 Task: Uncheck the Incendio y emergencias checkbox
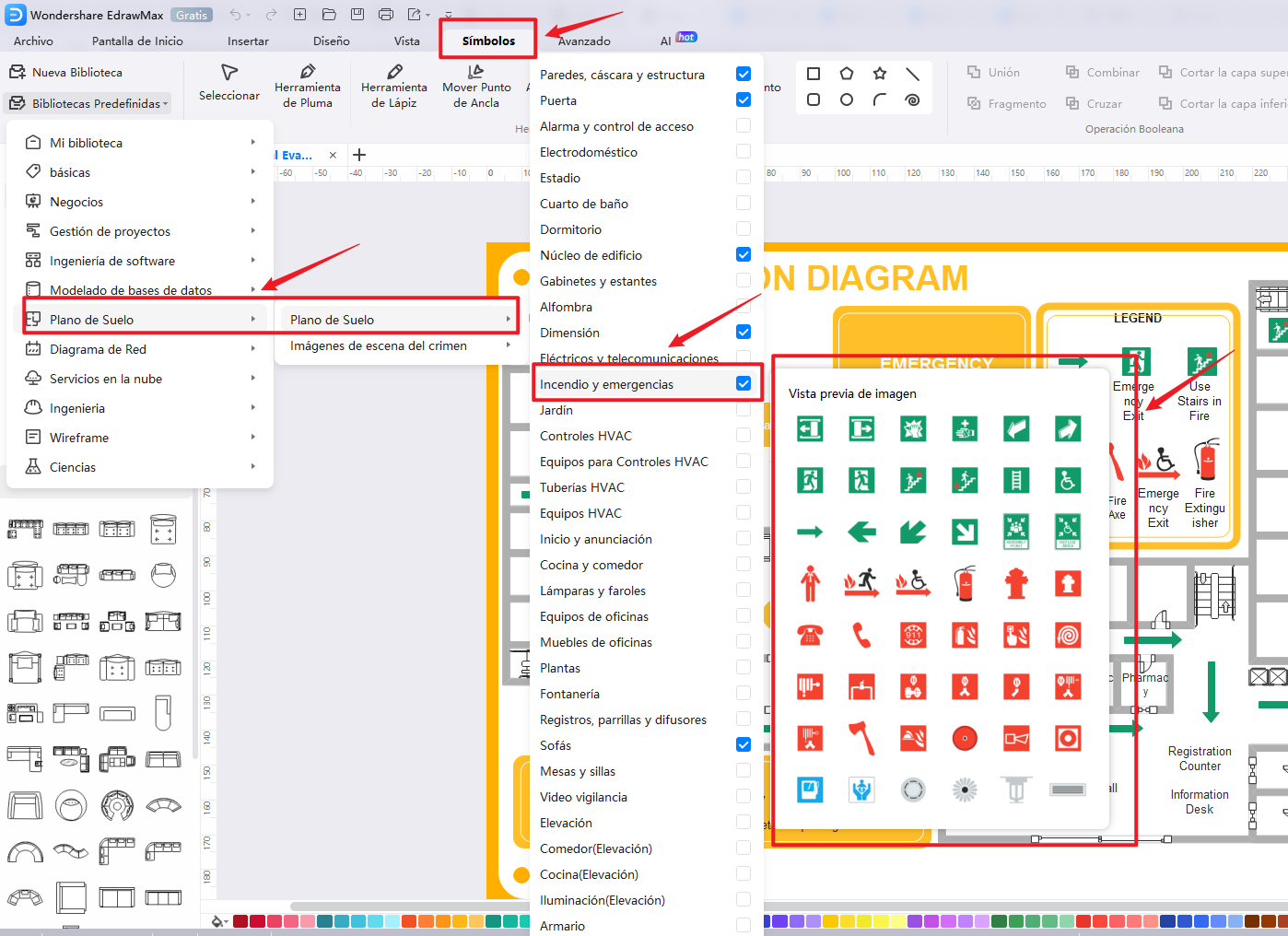(x=744, y=384)
